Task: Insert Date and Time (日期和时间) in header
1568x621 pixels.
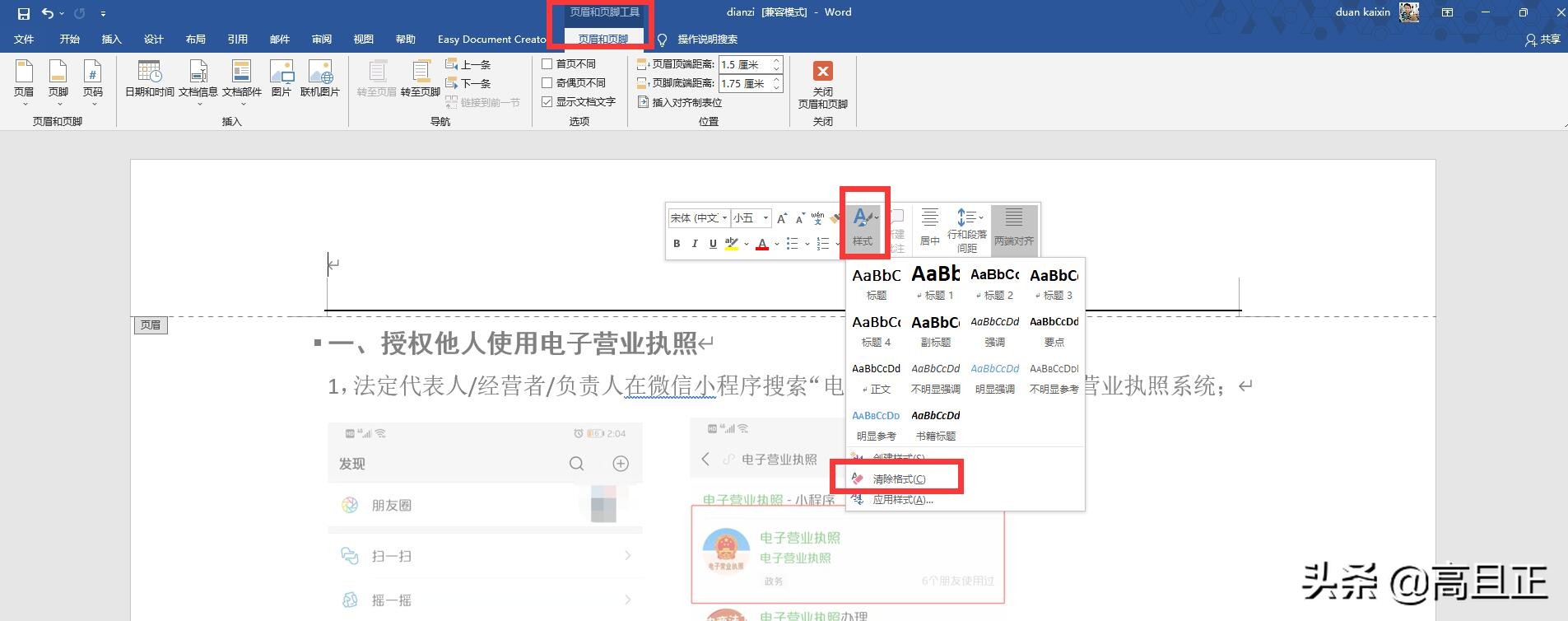Action: point(149,79)
